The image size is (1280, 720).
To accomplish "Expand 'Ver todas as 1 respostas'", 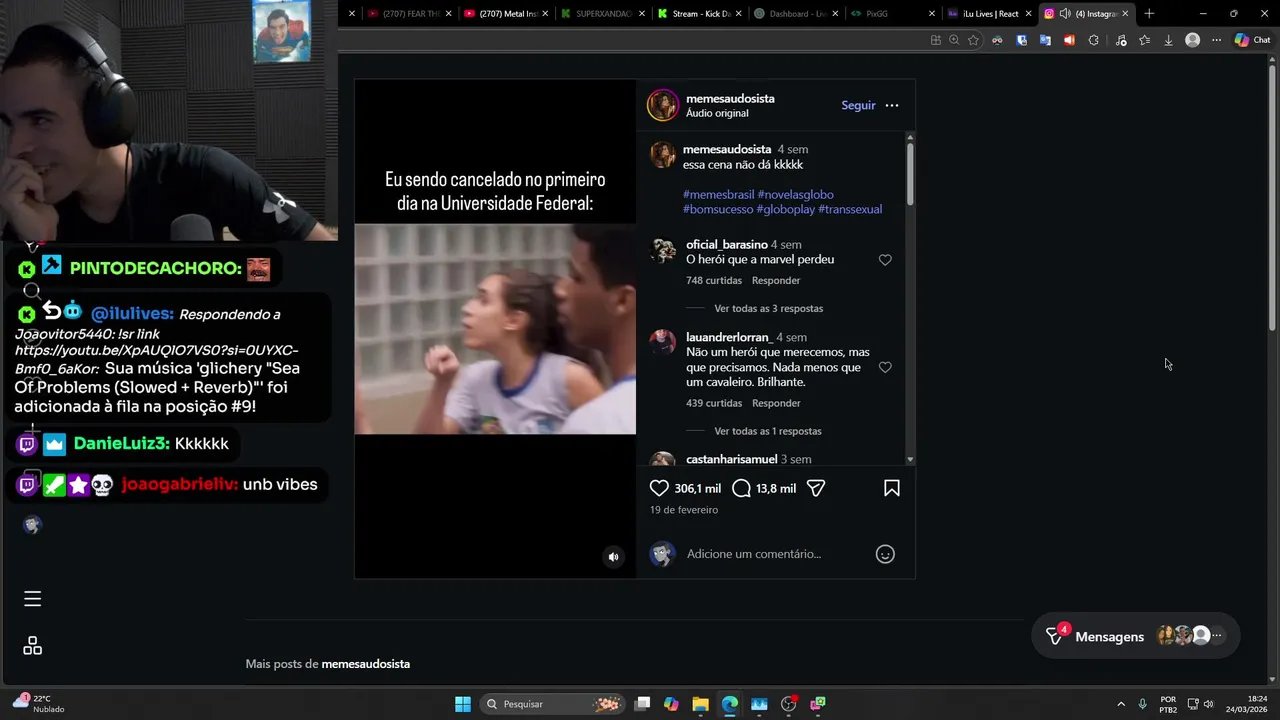I will coord(768,431).
